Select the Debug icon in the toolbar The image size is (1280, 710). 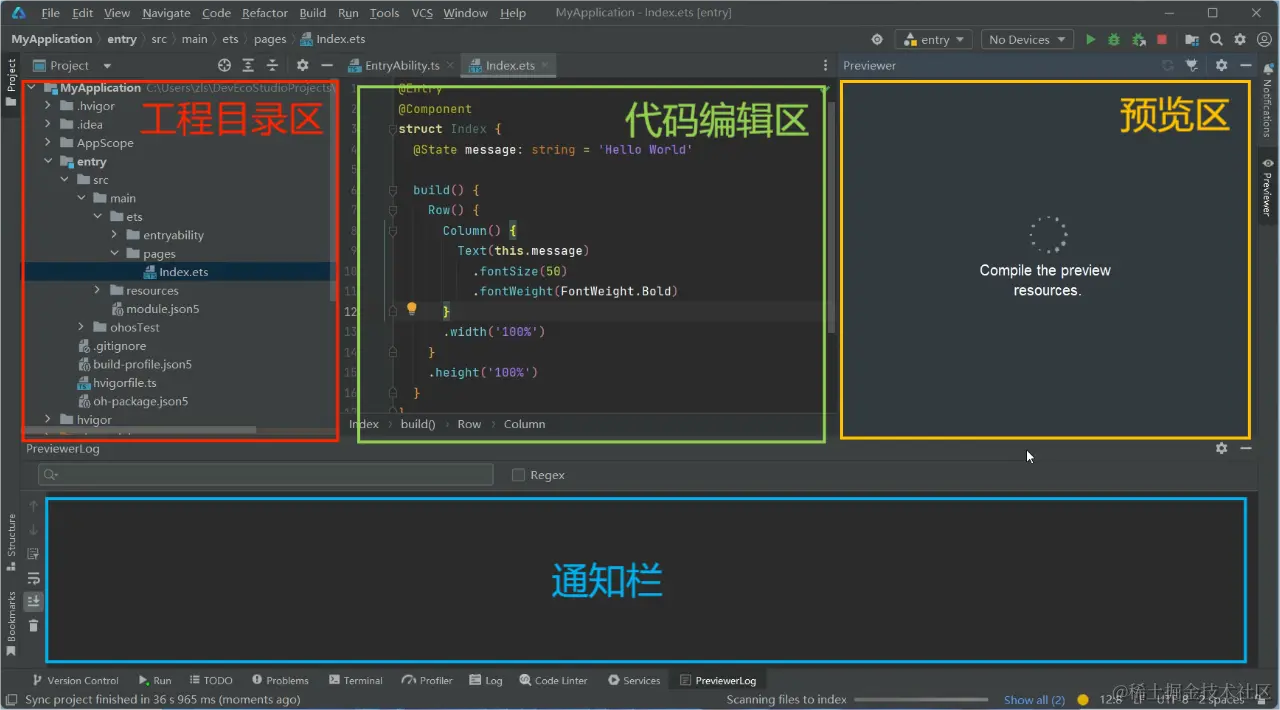[1114, 38]
